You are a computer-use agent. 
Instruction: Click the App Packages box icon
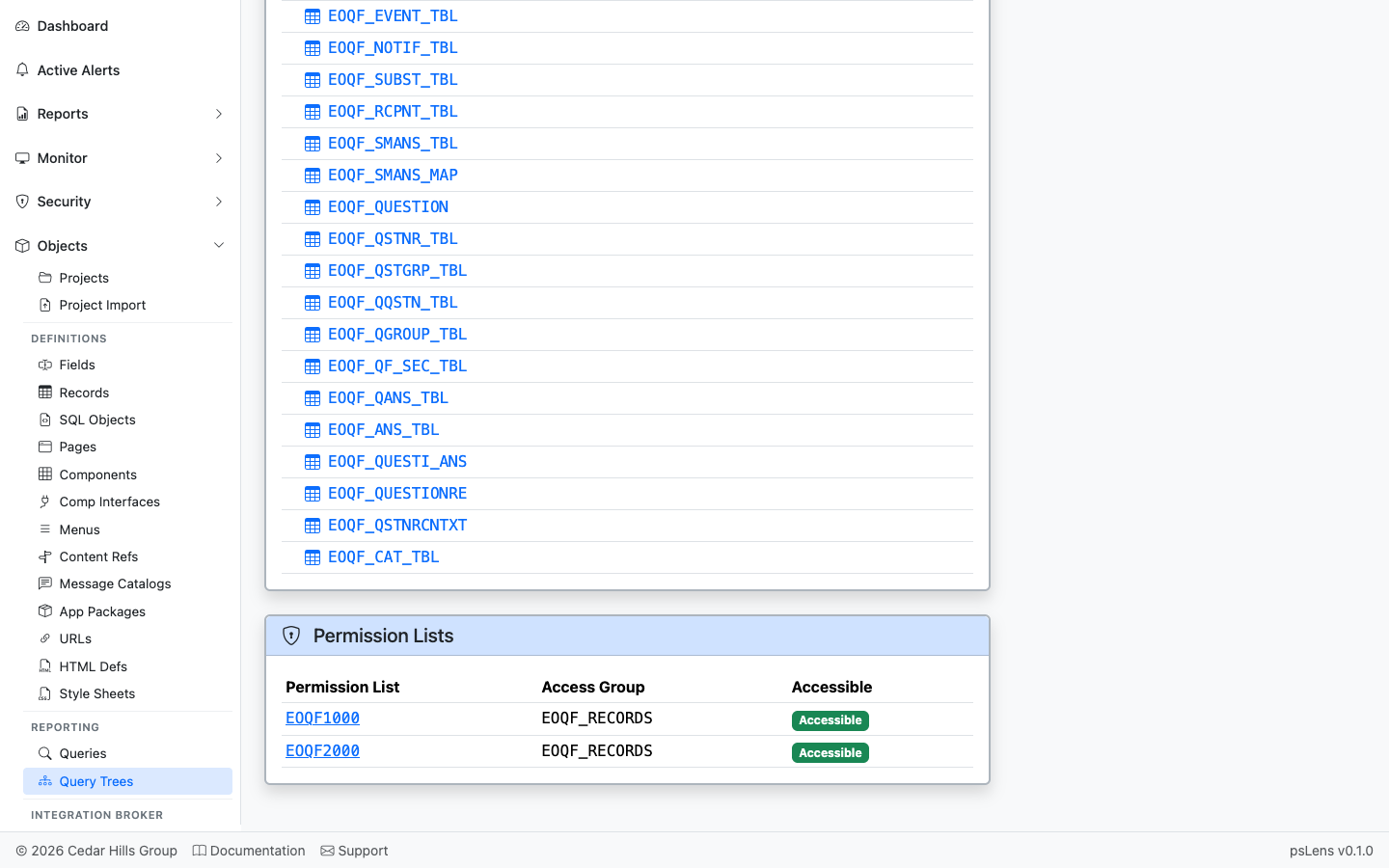click(45, 611)
